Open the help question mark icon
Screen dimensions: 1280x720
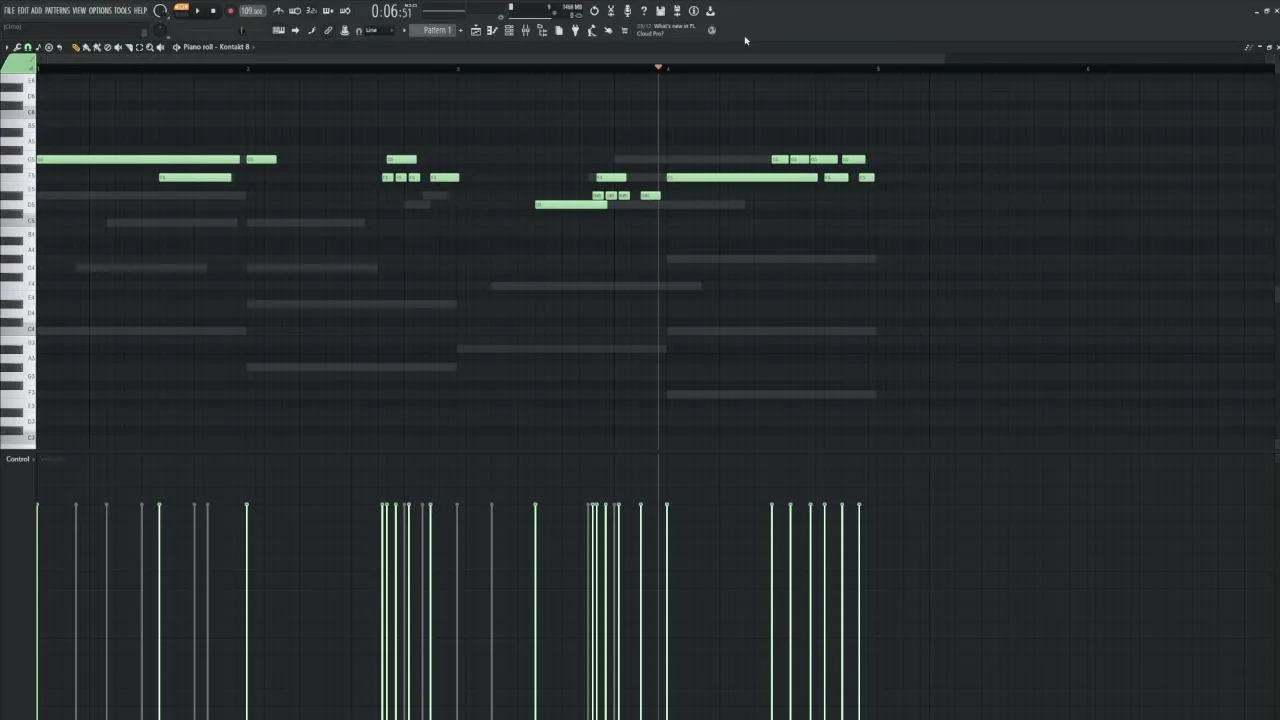click(x=644, y=11)
